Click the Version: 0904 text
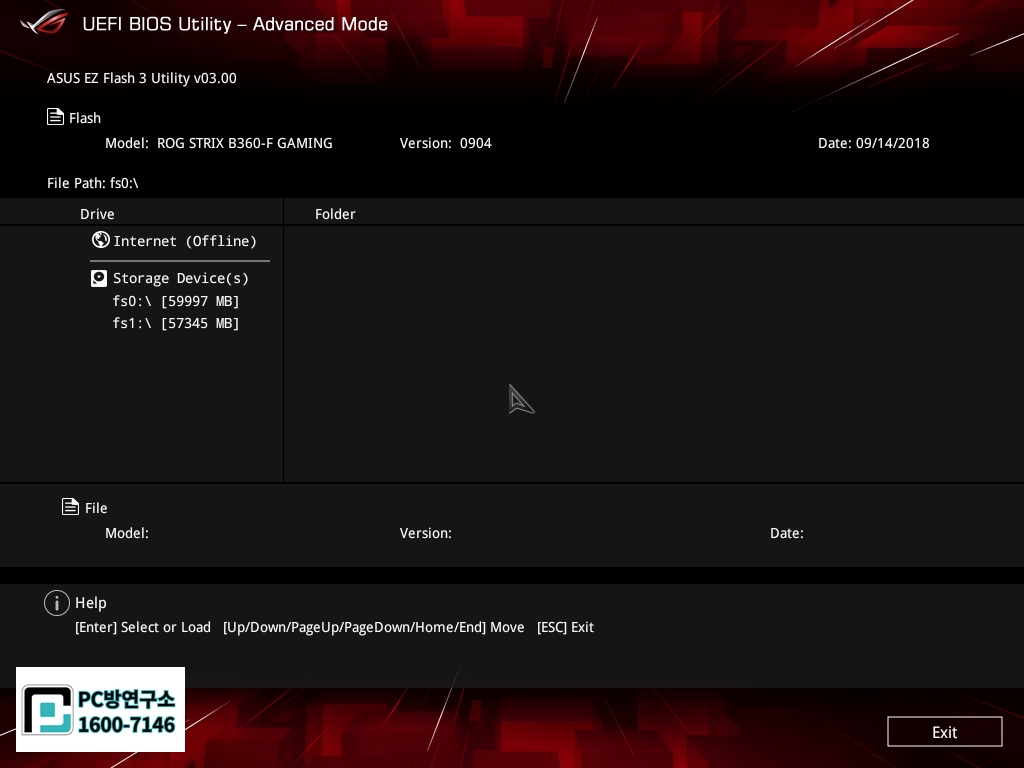Image resolution: width=1024 pixels, height=768 pixels. pos(445,143)
